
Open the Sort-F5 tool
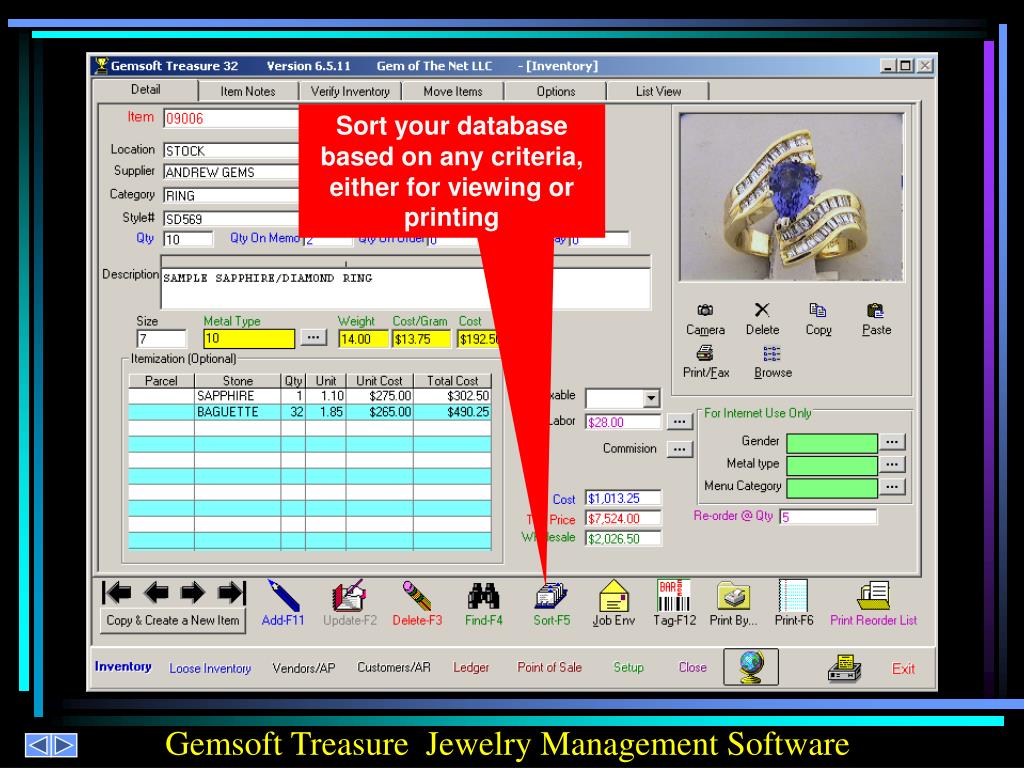pos(551,596)
